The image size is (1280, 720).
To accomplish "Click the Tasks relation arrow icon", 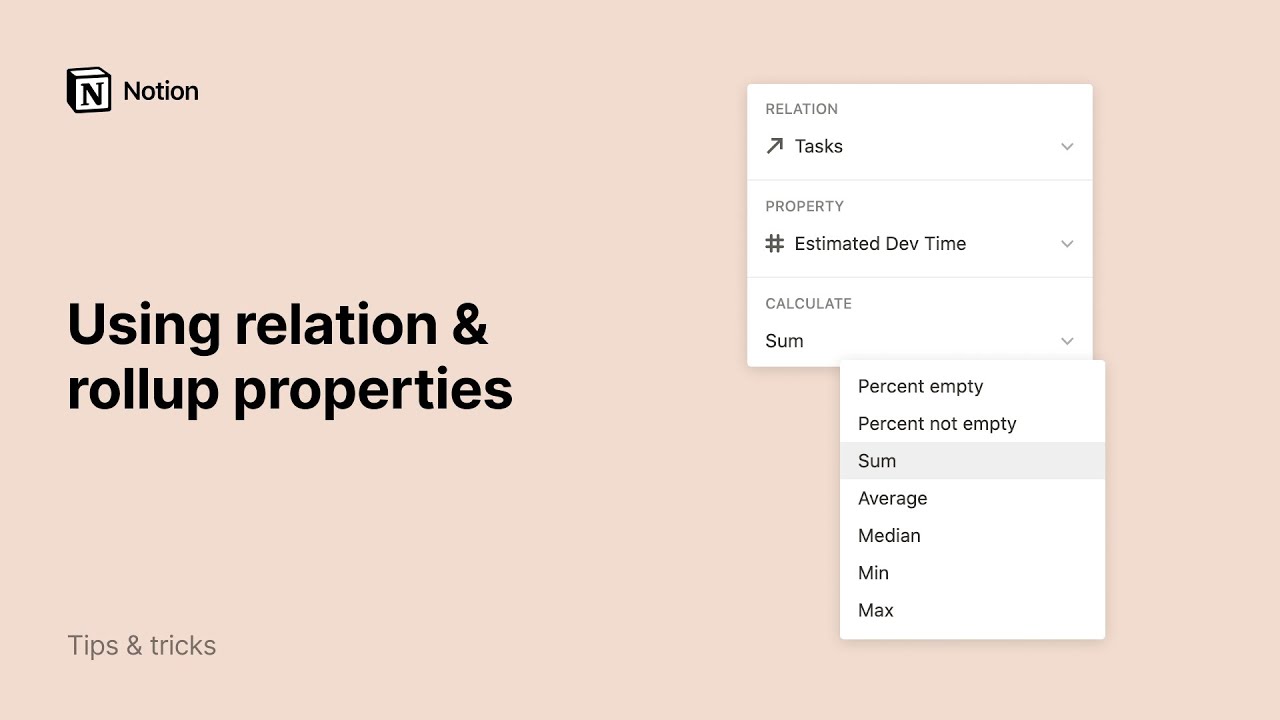I will click(774, 146).
